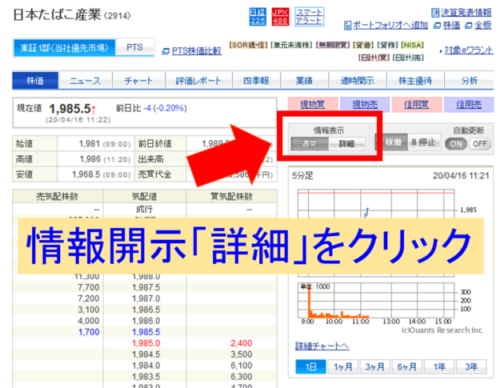
Task: Open 適時開示 tab
Action: point(357,81)
